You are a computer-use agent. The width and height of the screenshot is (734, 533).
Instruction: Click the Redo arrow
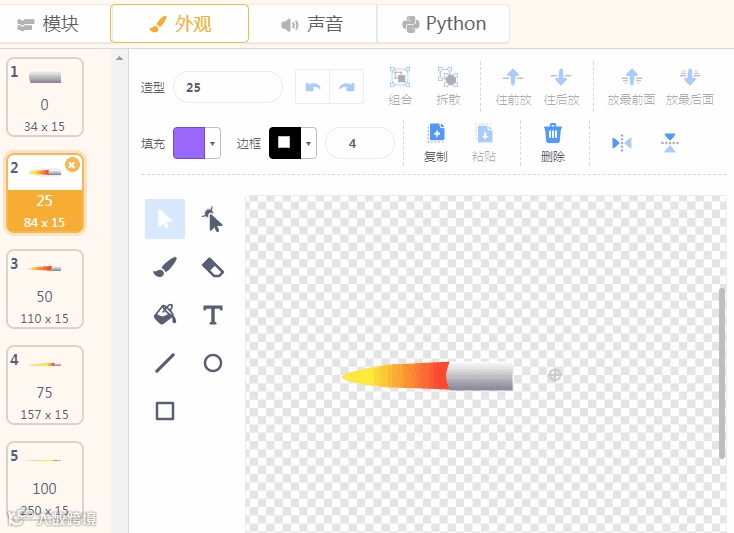[347, 87]
